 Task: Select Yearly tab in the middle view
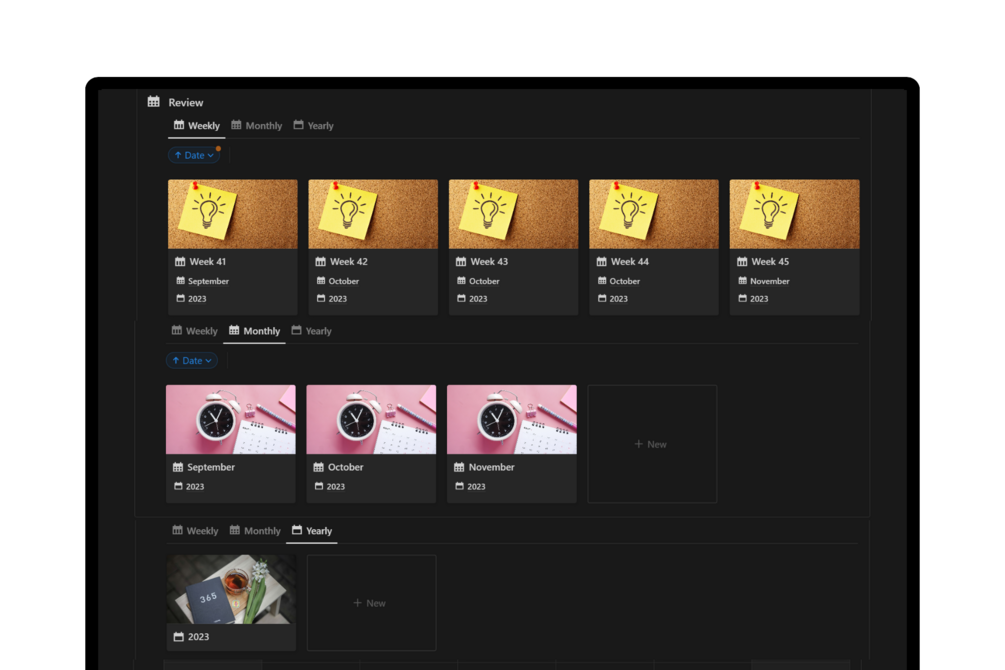coord(311,331)
